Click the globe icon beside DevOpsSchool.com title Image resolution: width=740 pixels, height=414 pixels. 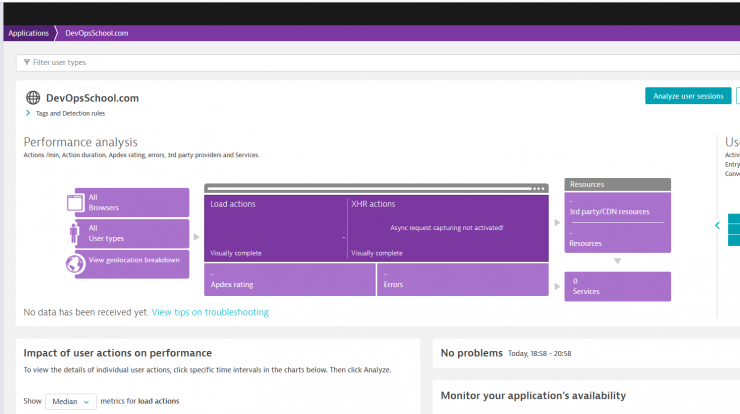tap(33, 98)
